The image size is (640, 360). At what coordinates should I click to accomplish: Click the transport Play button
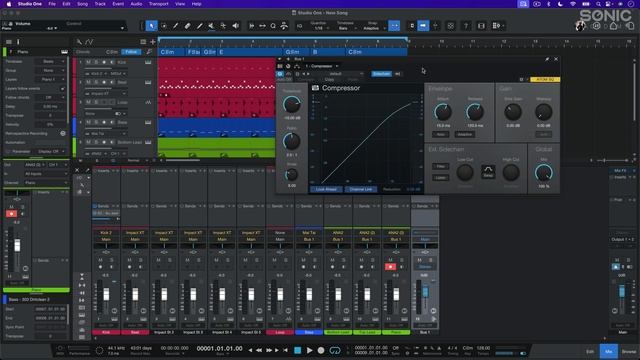(x=309, y=350)
